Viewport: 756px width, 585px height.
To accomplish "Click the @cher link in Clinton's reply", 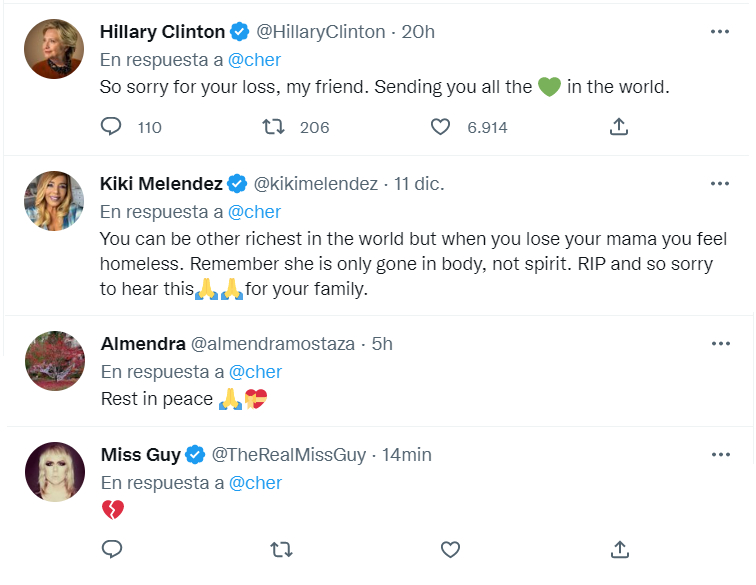I will [x=255, y=60].
